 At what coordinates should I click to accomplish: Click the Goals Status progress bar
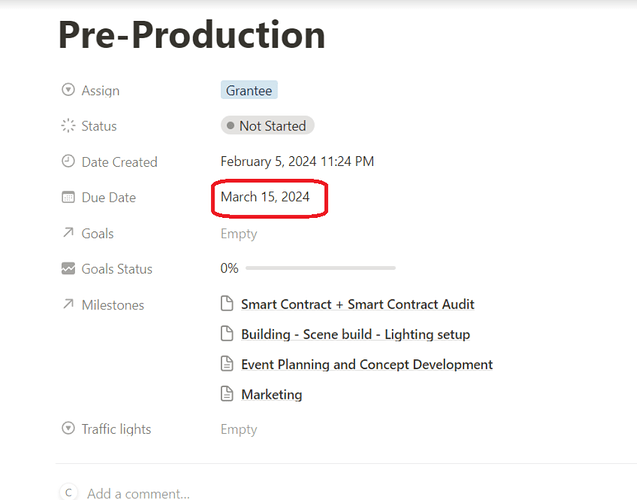pos(320,268)
